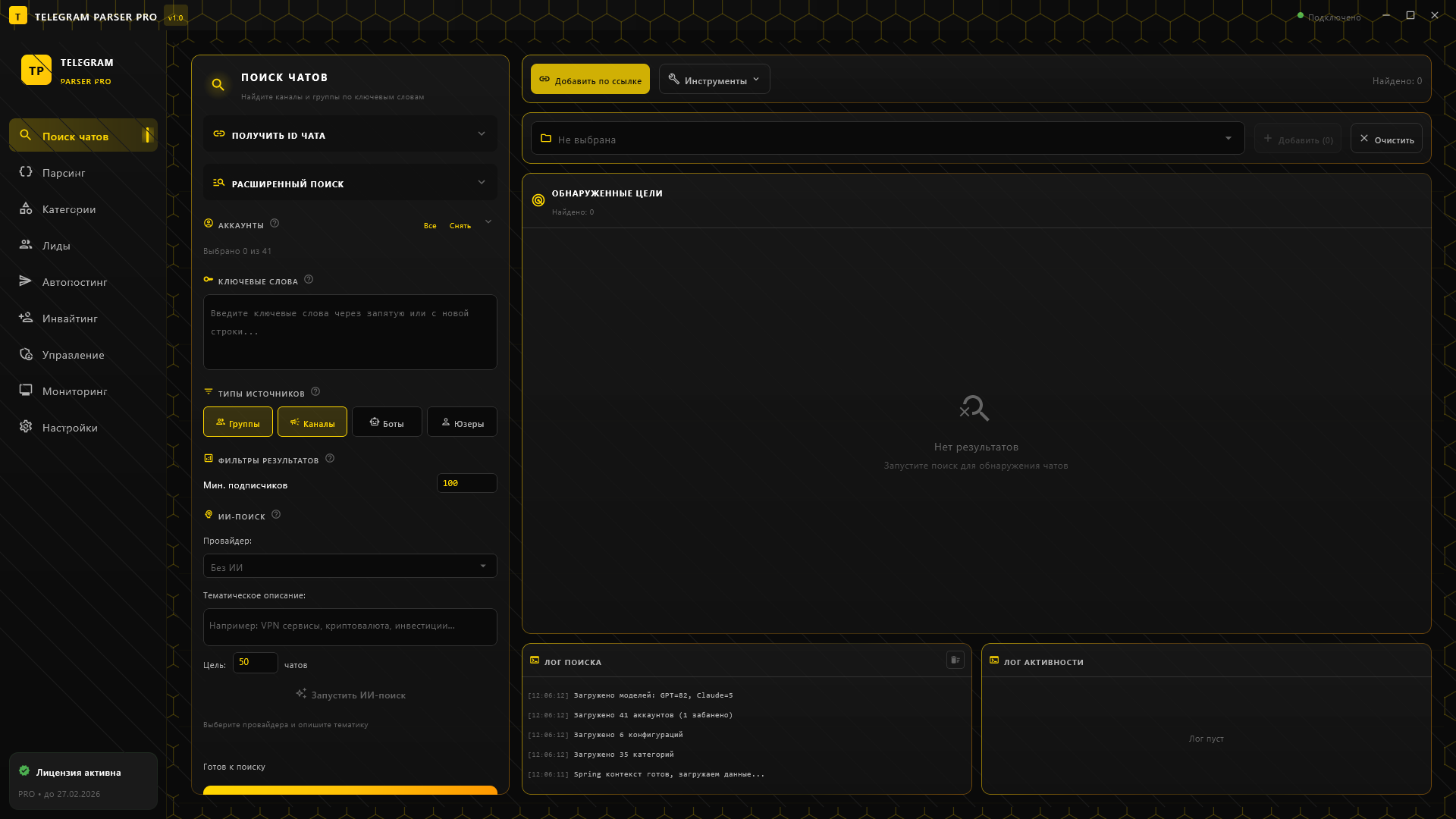Toggle the Группы source type
1456x819 pixels.
(237, 422)
